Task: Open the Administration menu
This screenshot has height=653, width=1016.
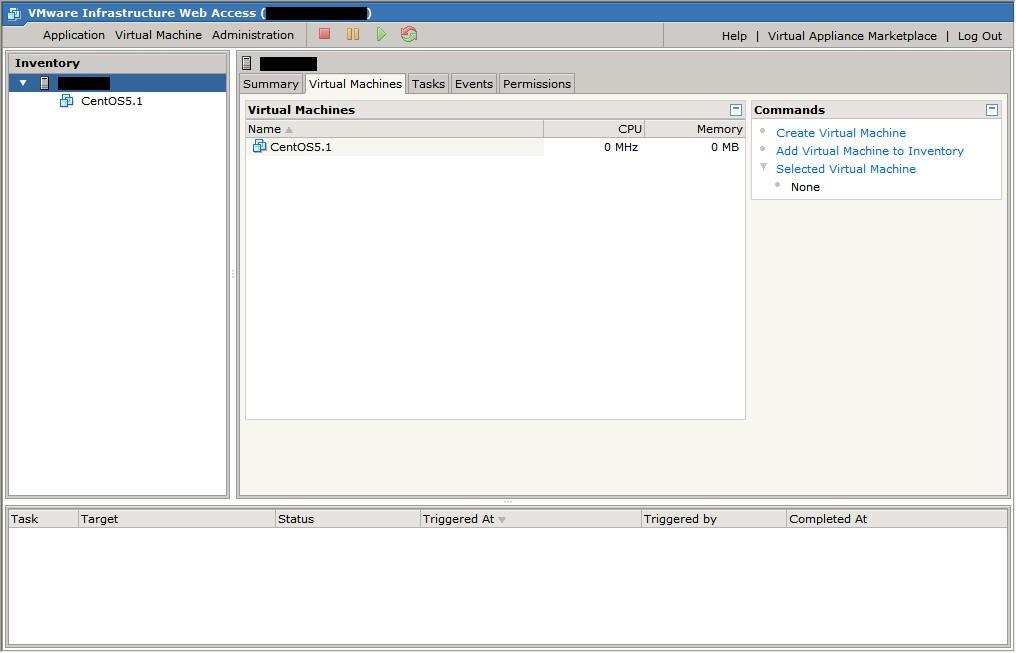Action: click(253, 35)
